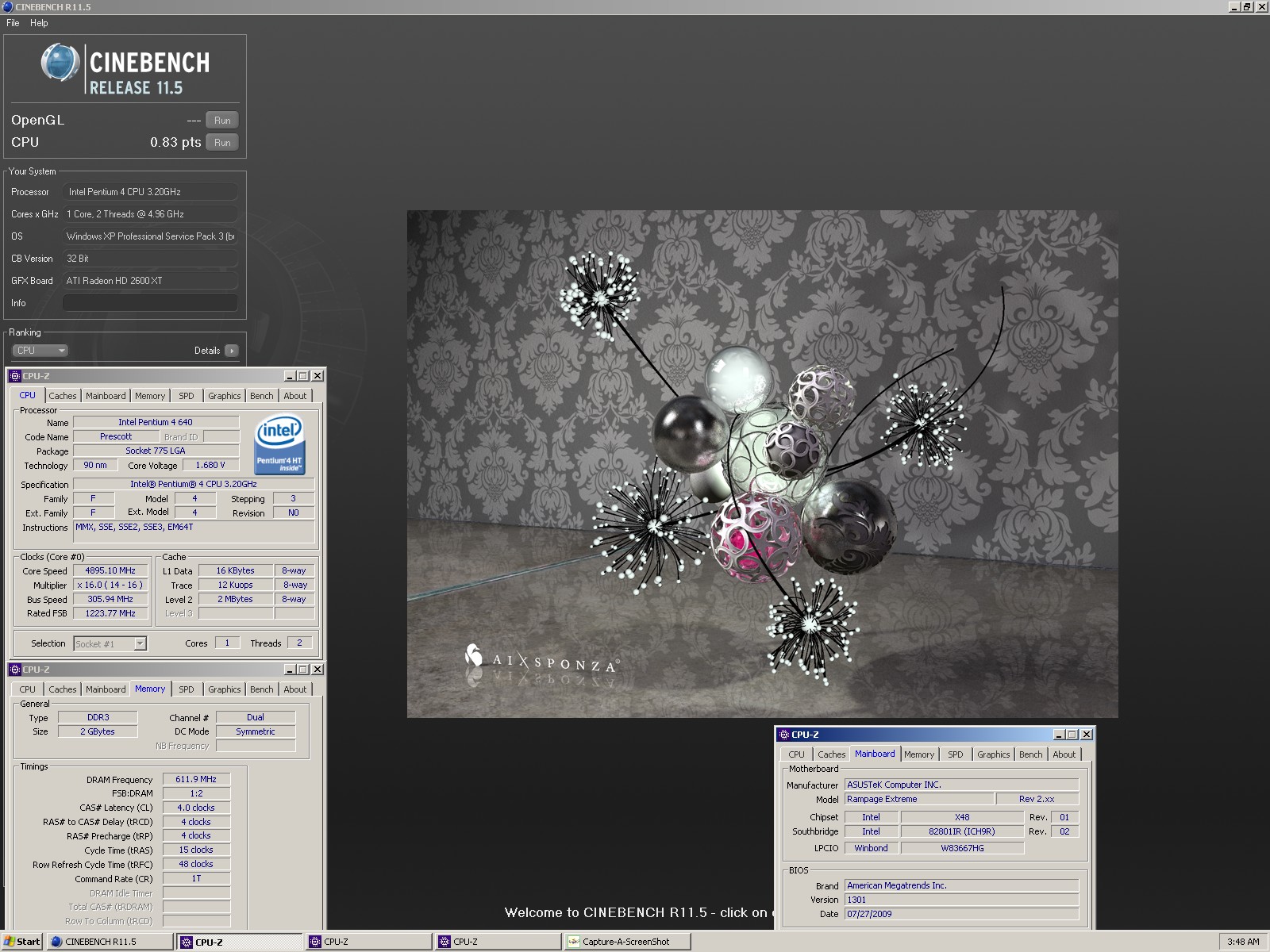The image size is (1270, 952).
Task: Click Package value Socket 775 LGA
Action: 156,451
